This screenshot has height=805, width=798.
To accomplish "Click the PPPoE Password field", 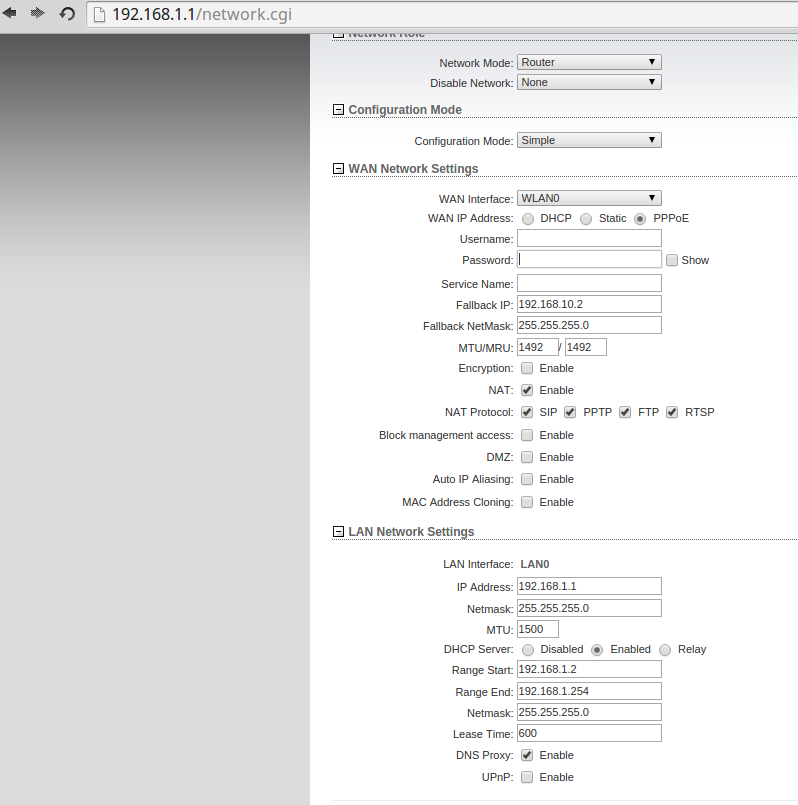I will [589, 259].
